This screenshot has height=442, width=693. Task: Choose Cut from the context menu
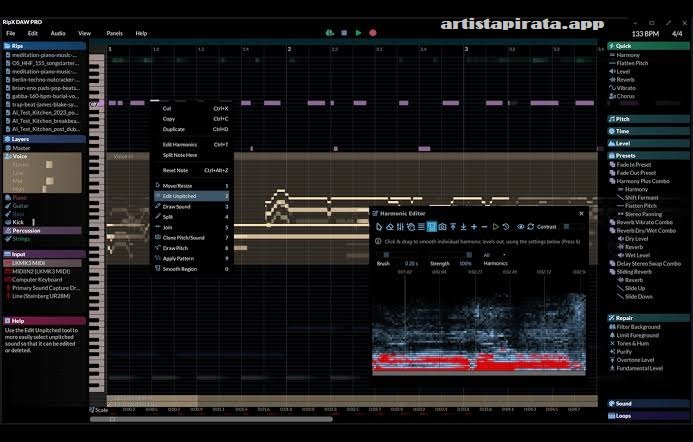(x=191, y=108)
